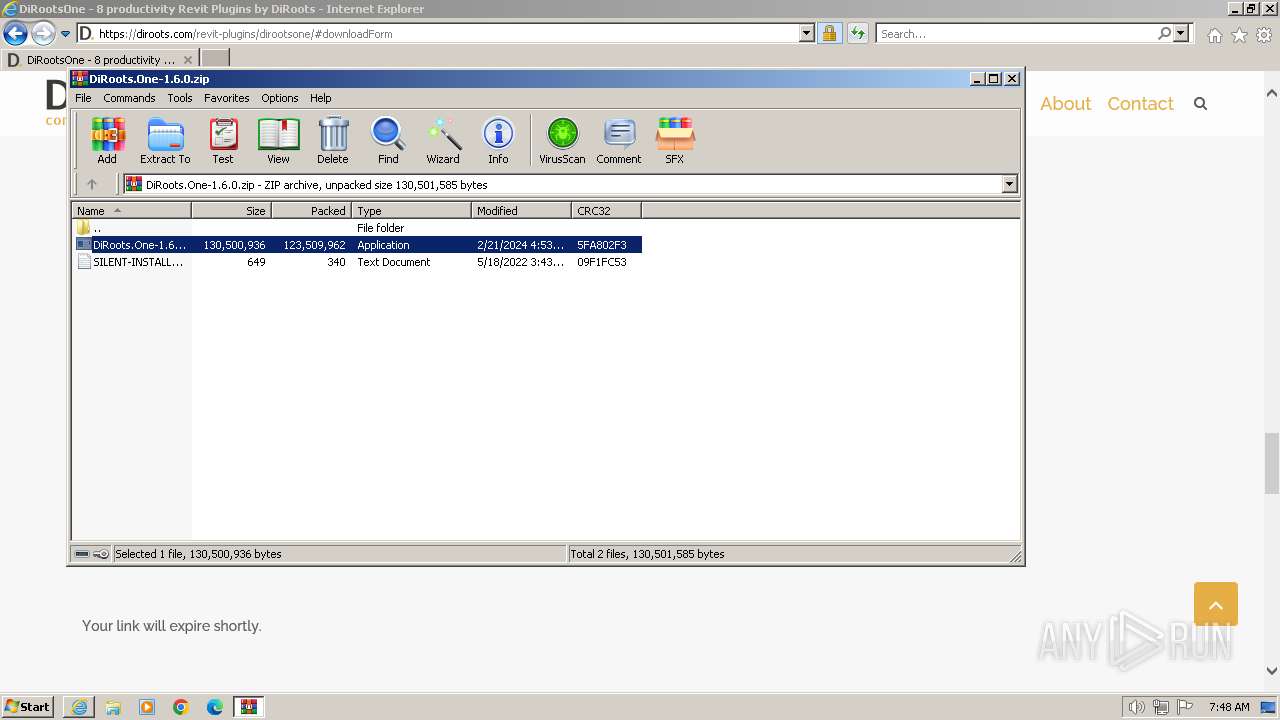Select the DiRootsOne browser tab

tap(99, 59)
